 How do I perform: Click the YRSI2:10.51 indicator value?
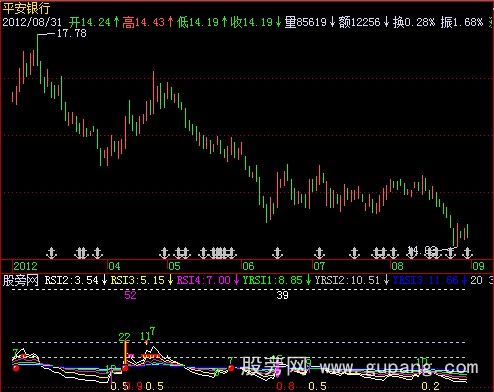click(347, 280)
